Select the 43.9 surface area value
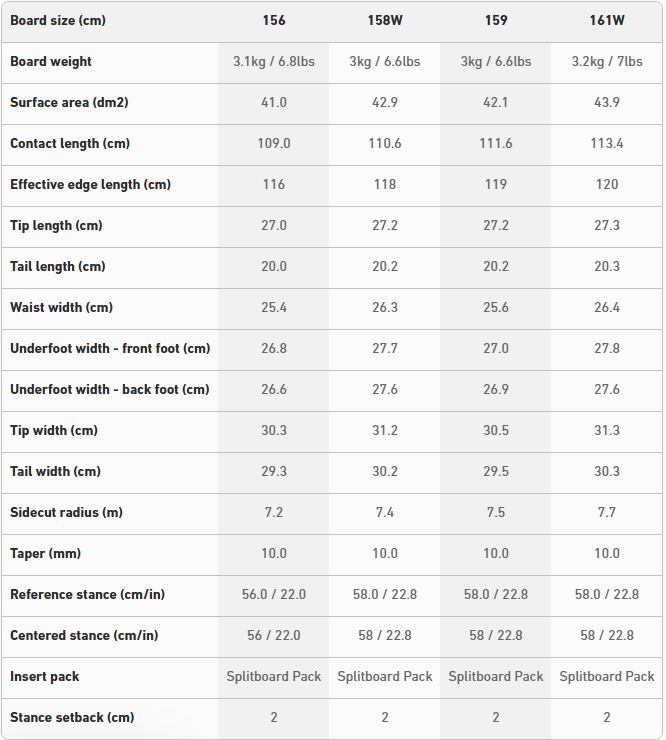Image resolution: width=666 pixels, height=740 pixels. click(x=607, y=102)
